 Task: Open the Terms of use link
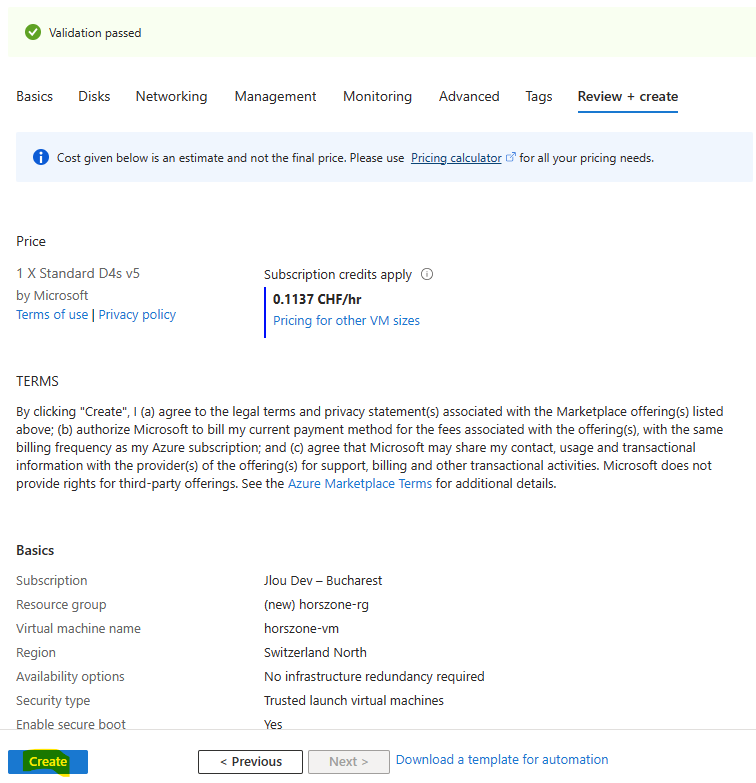click(x=52, y=315)
